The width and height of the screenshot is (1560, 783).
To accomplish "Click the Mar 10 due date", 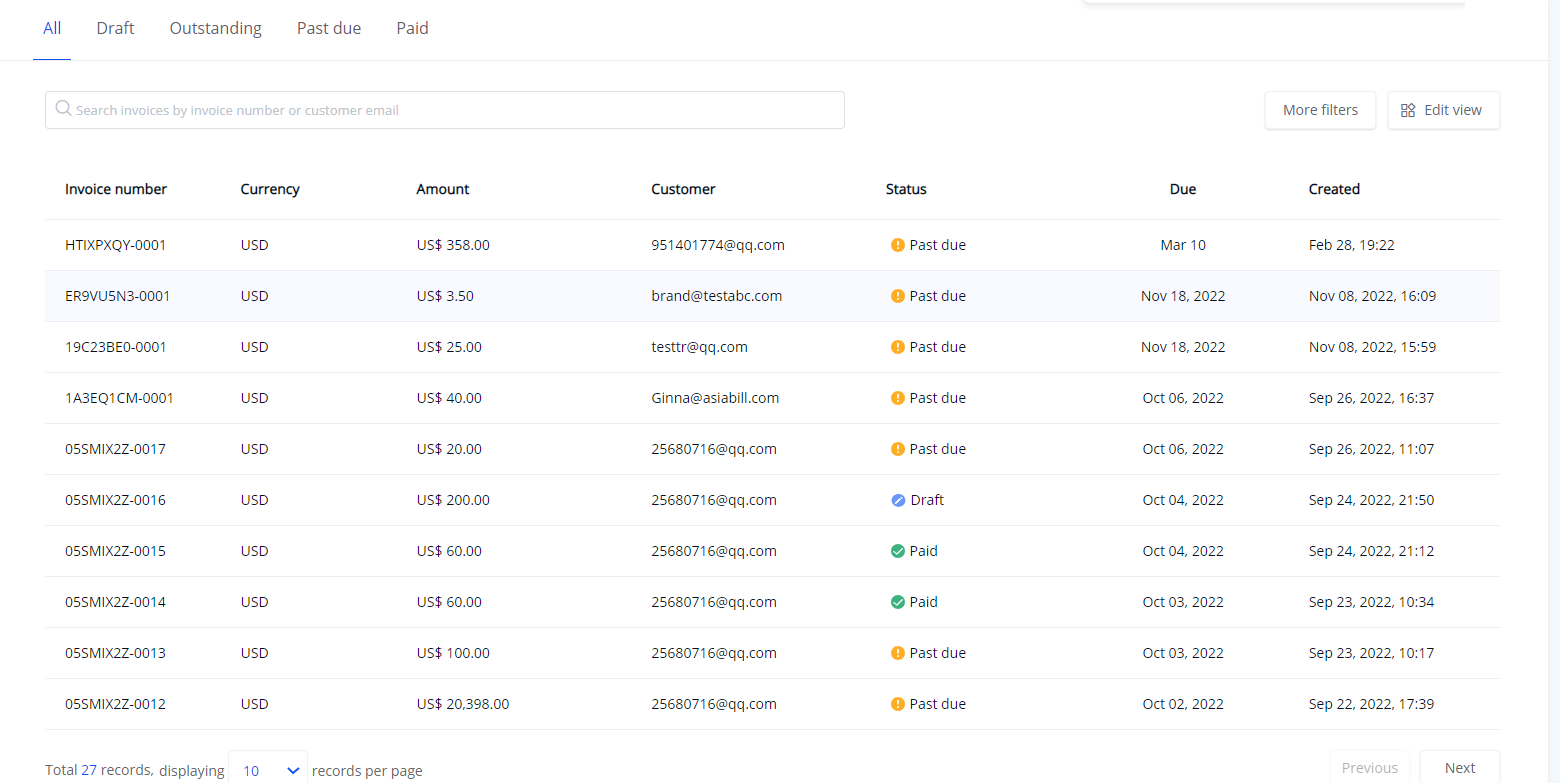I will click(1183, 245).
